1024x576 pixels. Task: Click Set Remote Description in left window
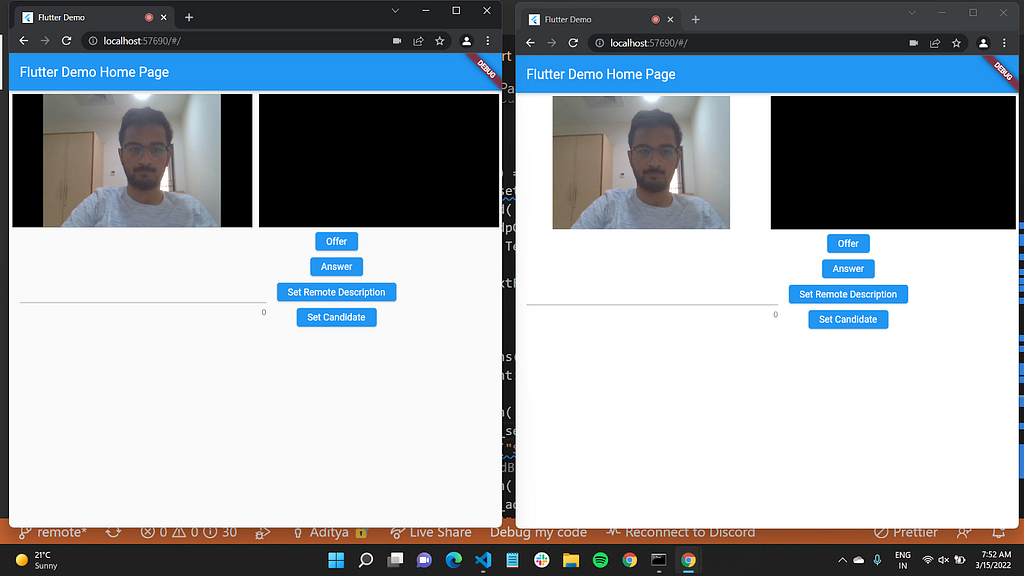[336, 292]
